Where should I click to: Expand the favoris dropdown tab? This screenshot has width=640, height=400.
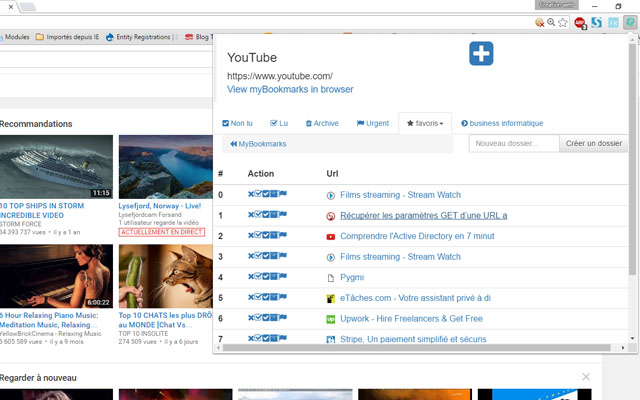(425, 123)
